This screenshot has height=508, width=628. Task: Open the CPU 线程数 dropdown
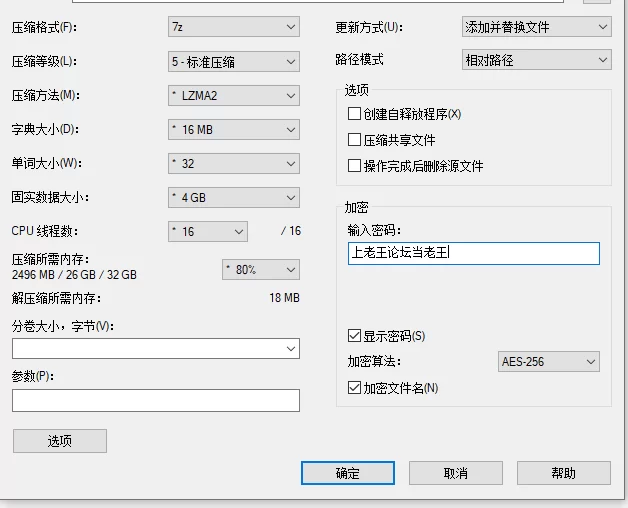[x=207, y=232]
